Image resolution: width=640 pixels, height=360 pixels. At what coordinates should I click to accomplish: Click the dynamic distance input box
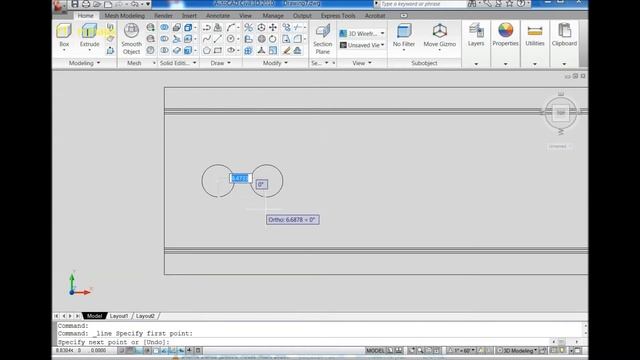pyautogui.click(x=241, y=178)
